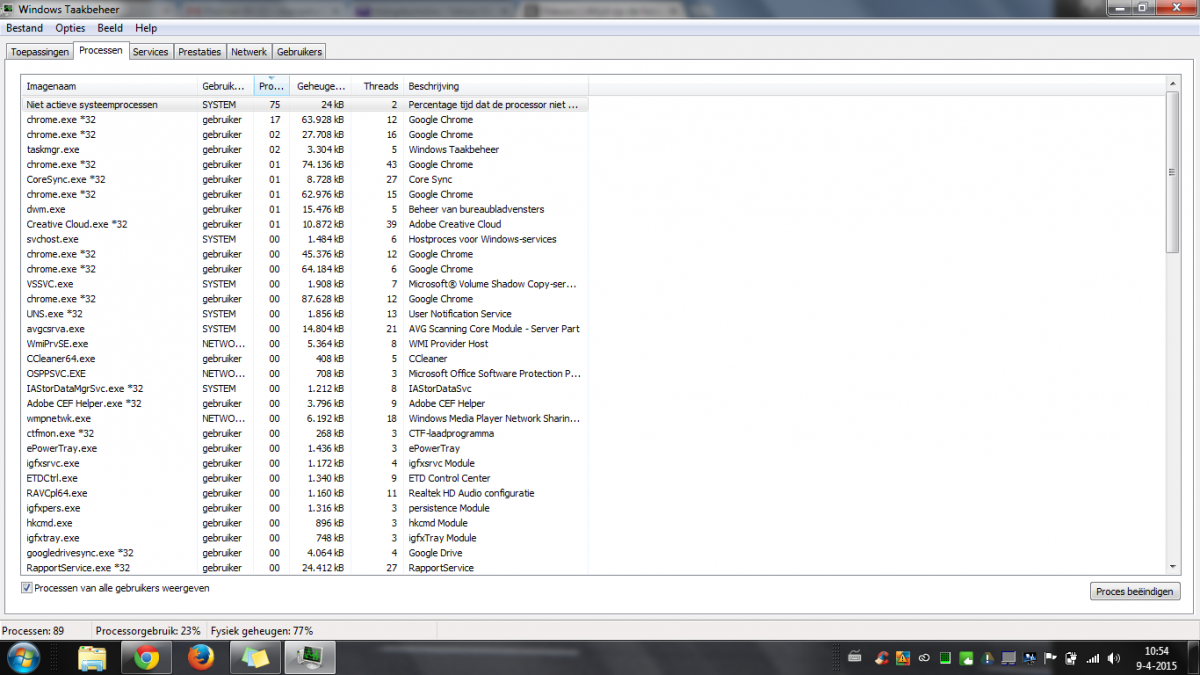The image size is (1200, 675).
Task: Uncheck 'Processen van alle gebruikers weergeven'
Action: pyautogui.click(x=27, y=588)
